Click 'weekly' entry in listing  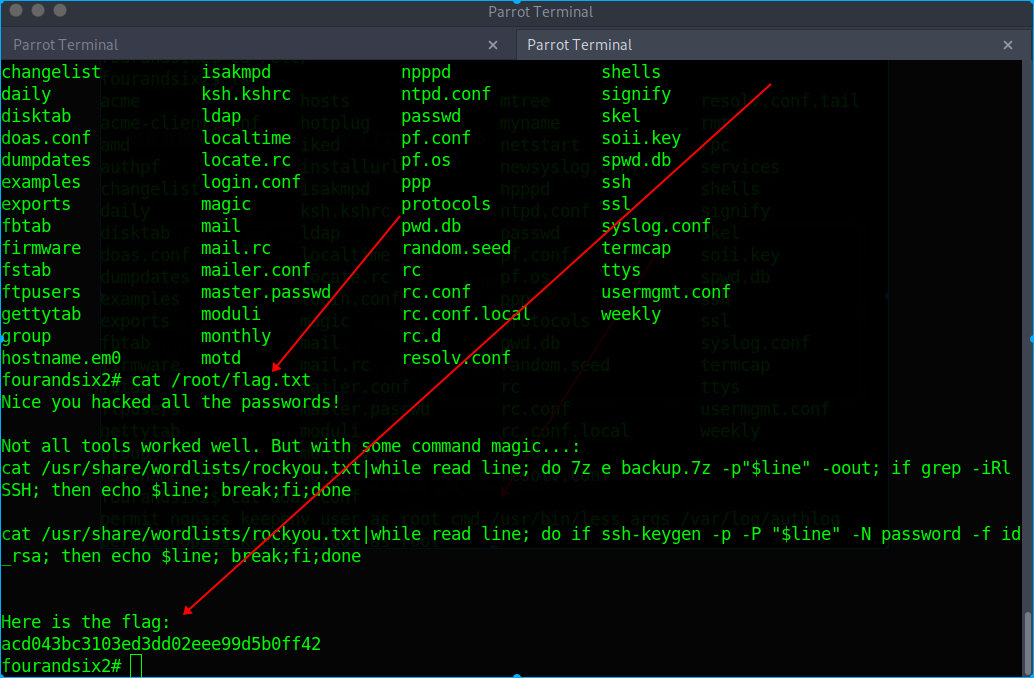click(x=631, y=314)
